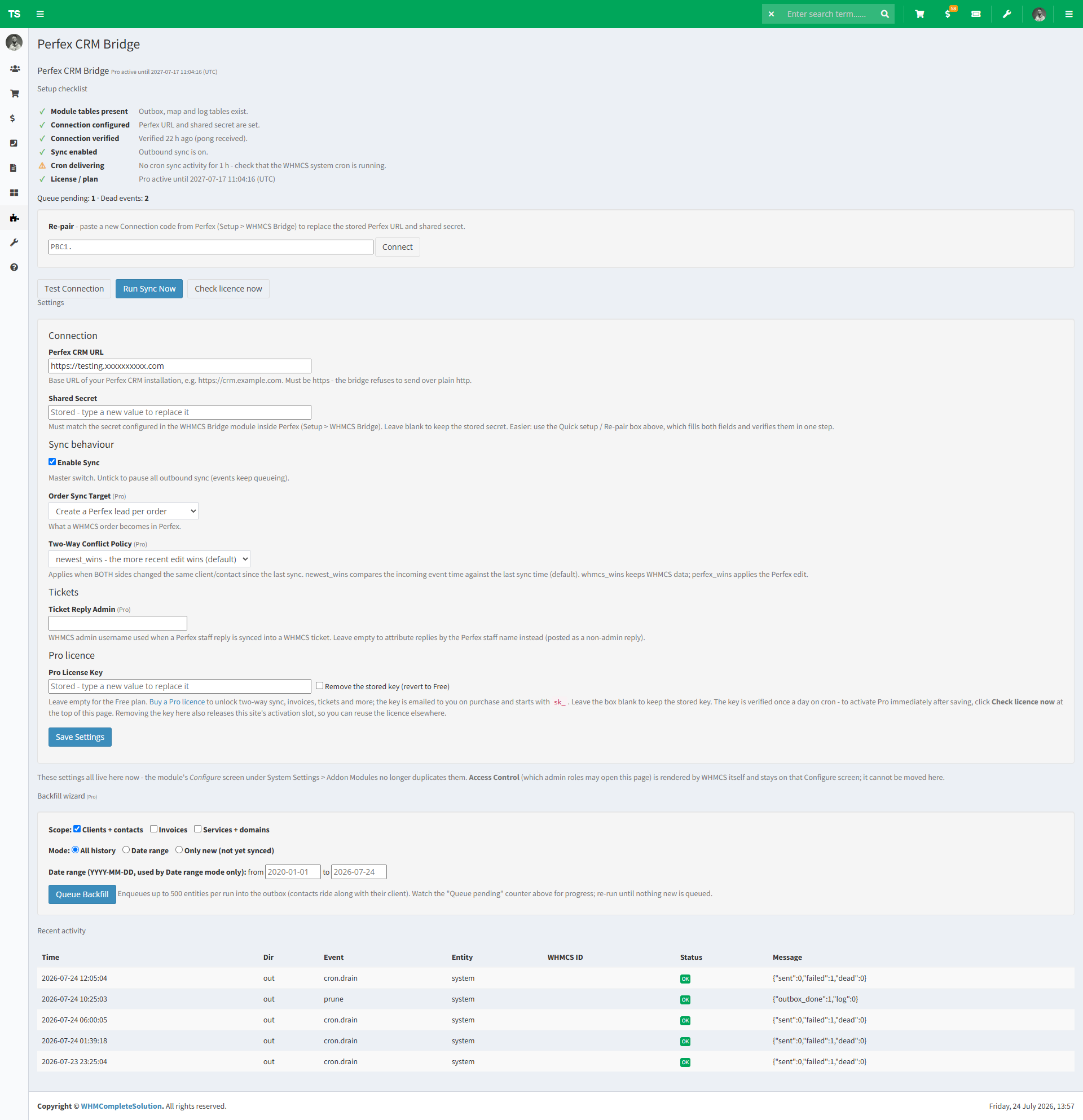Image resolution: width=1083 pixels, height=1120 pixels.
Task: Click the {"outbox_done":1,"log":0} message cell
Action: pos(816,999)
